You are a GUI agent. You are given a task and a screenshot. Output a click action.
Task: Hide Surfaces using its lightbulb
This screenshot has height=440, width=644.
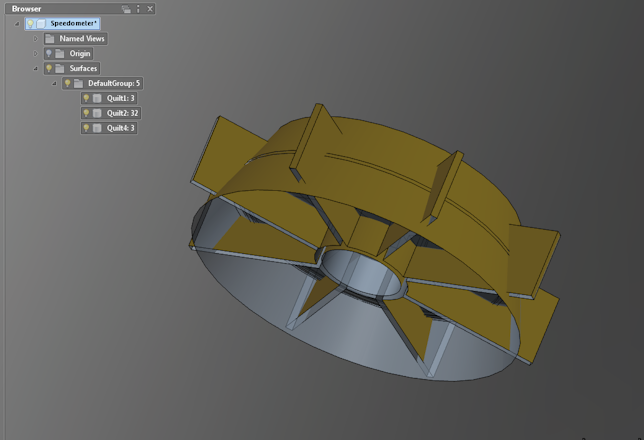tap(49, 68)
